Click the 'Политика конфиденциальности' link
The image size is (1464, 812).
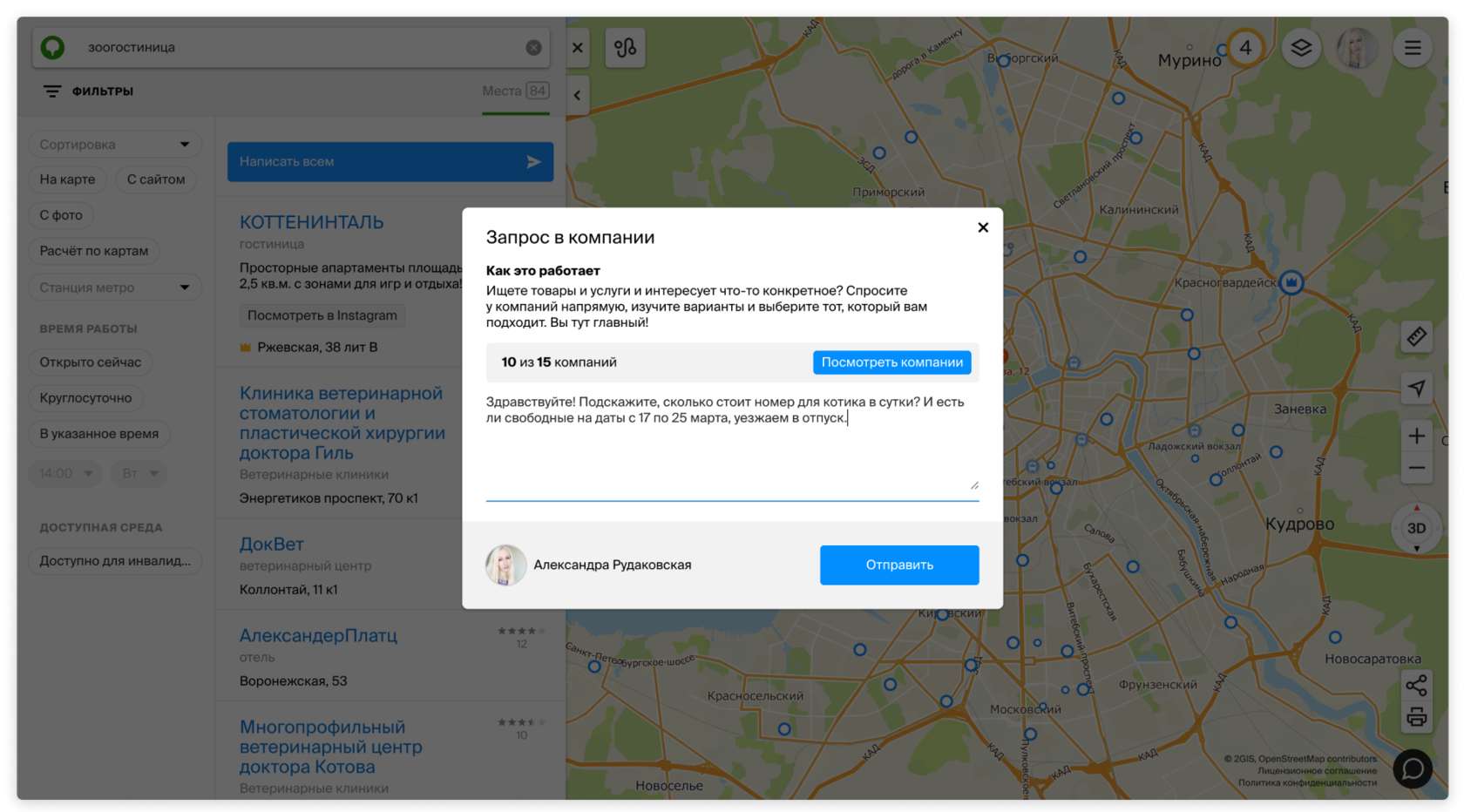pyautogui.click(x=1307, y=783)
